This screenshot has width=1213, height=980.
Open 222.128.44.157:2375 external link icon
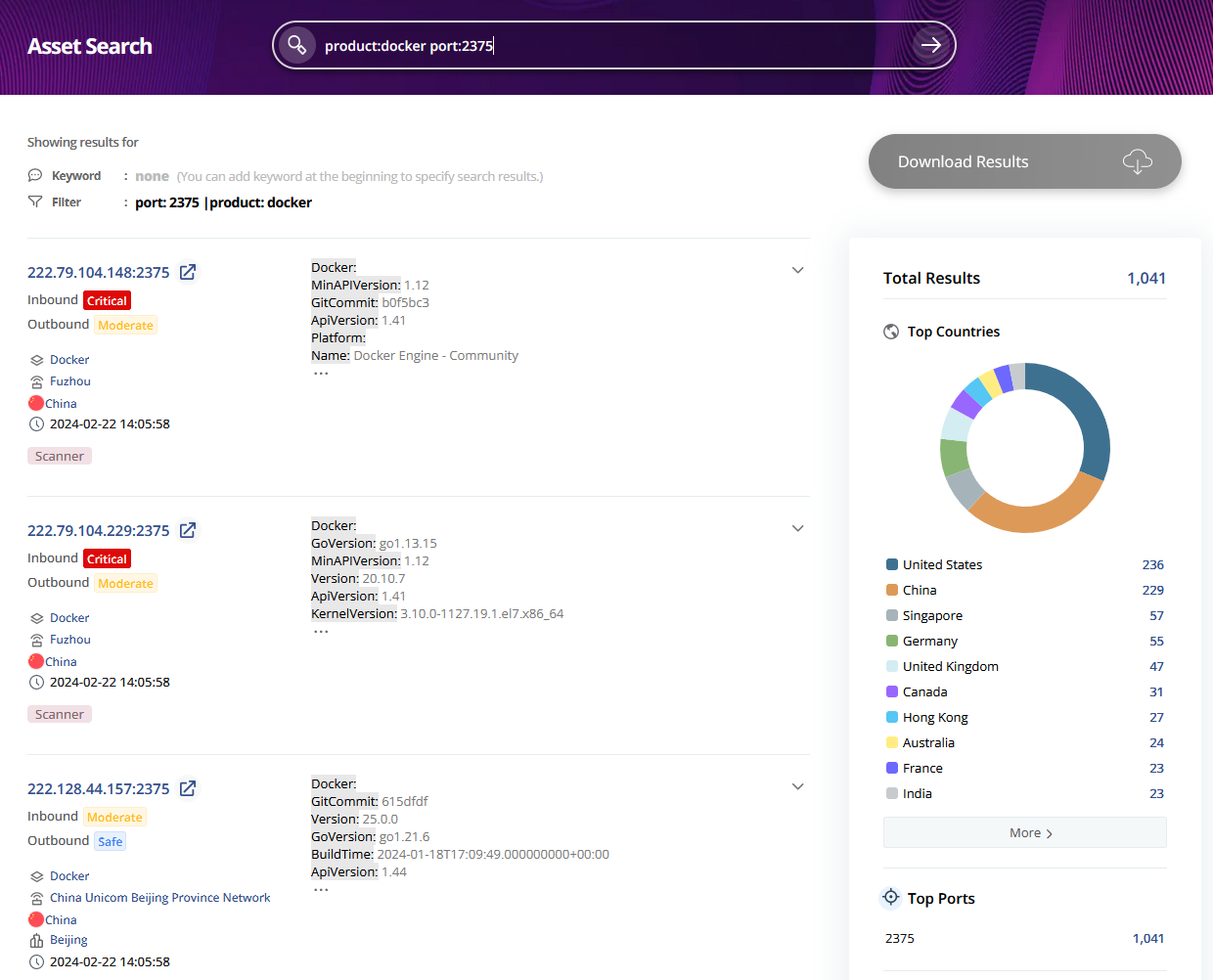point(188,788)
